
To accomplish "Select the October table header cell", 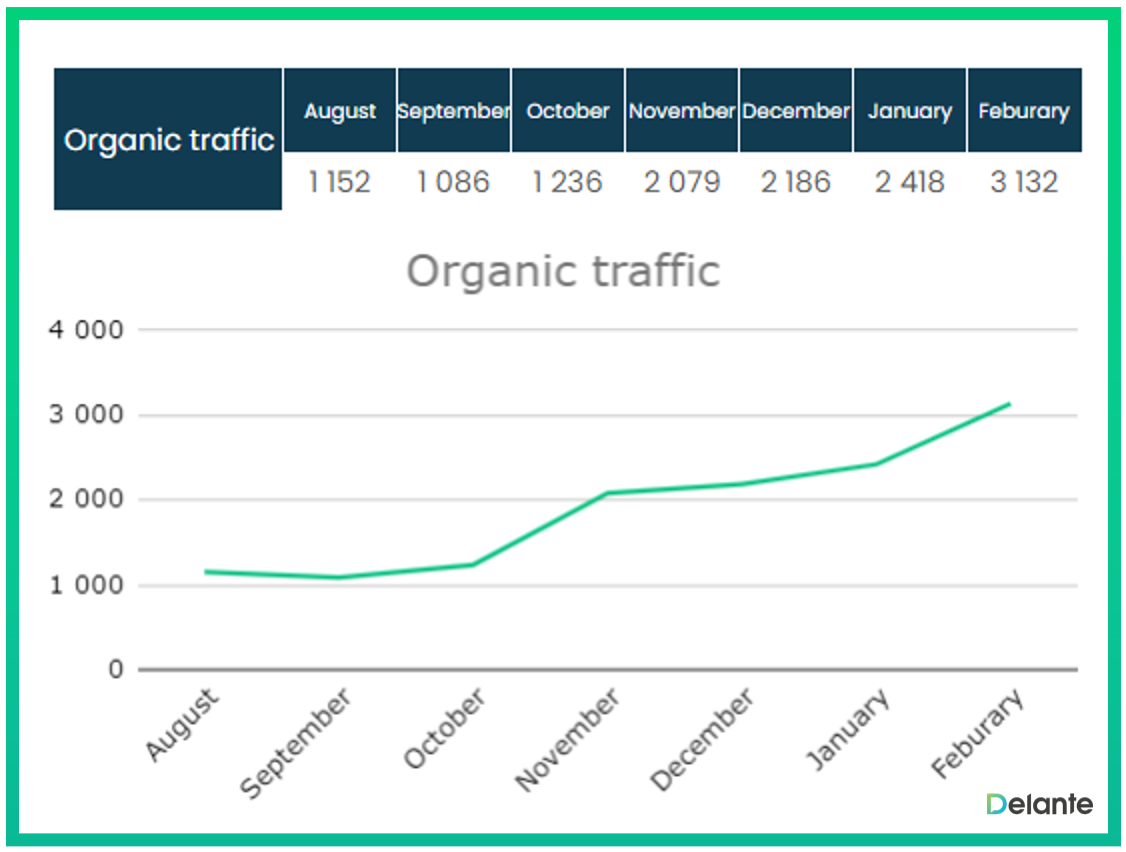I will click(568, 111).
